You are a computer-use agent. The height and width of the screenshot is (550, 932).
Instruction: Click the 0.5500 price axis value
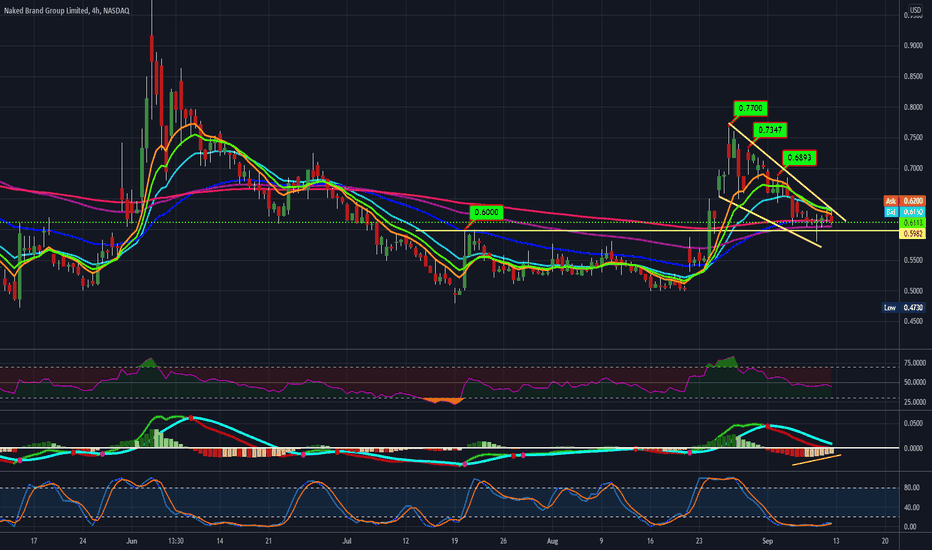pyautogui.click(x=913, y=260)
